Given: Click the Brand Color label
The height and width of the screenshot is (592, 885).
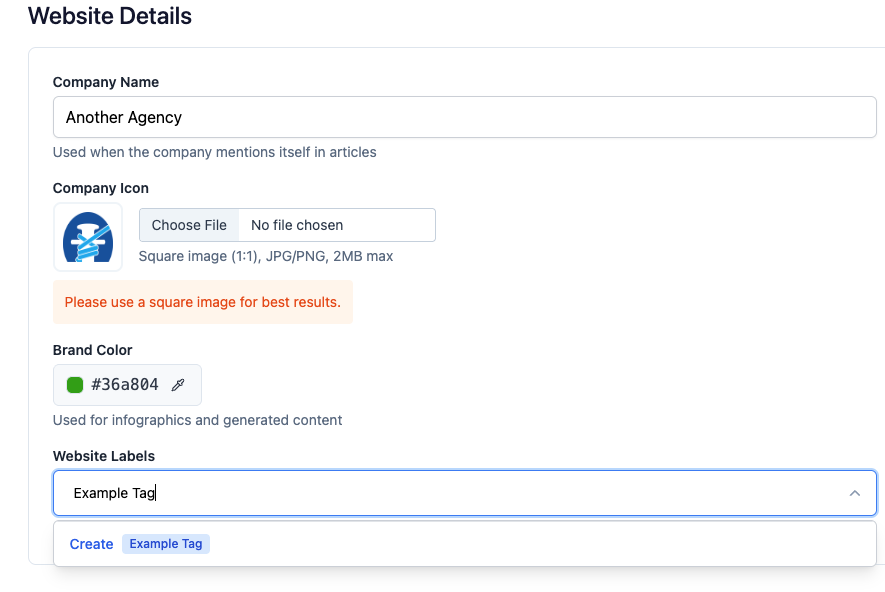Looking at the screenshot, I should tap(93, 350).
